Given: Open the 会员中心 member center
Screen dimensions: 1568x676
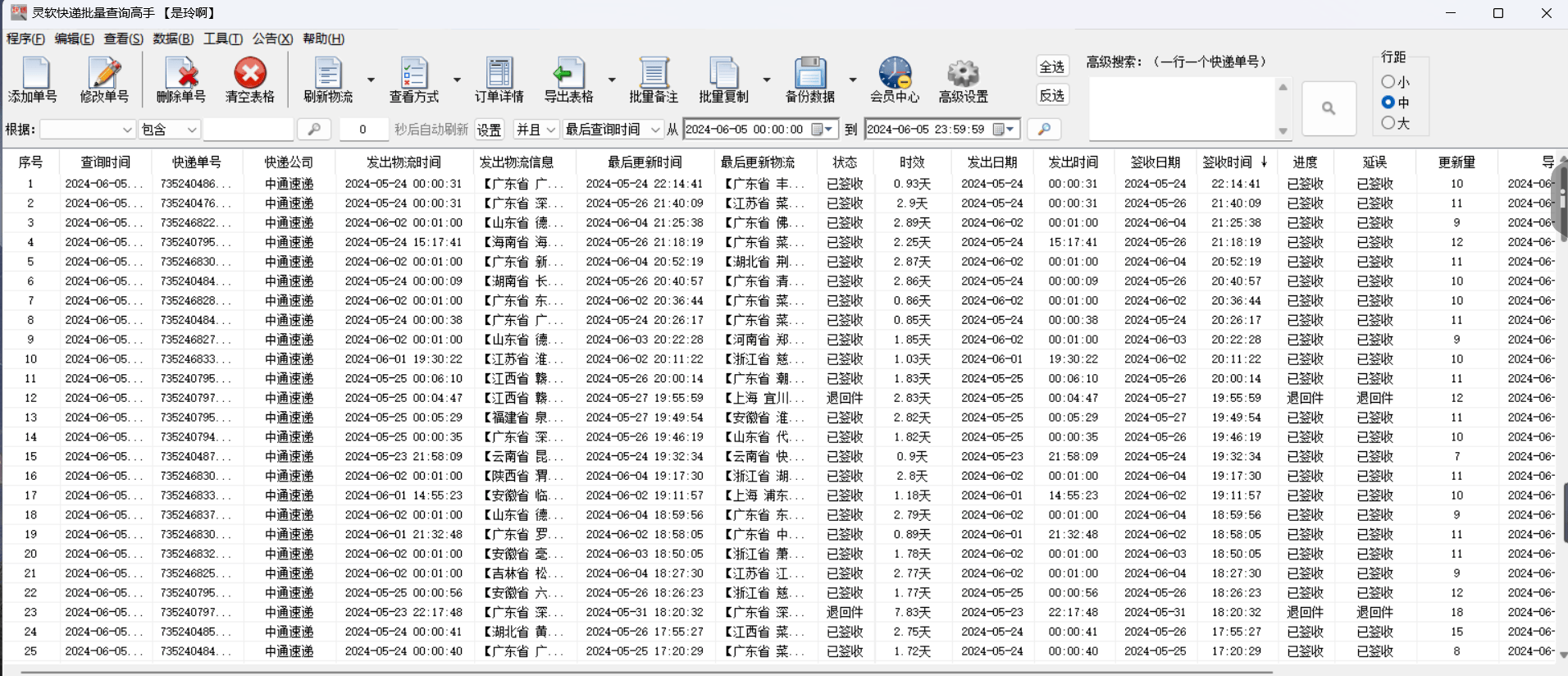Looking at the screenshot, I should tap(895, 80).
